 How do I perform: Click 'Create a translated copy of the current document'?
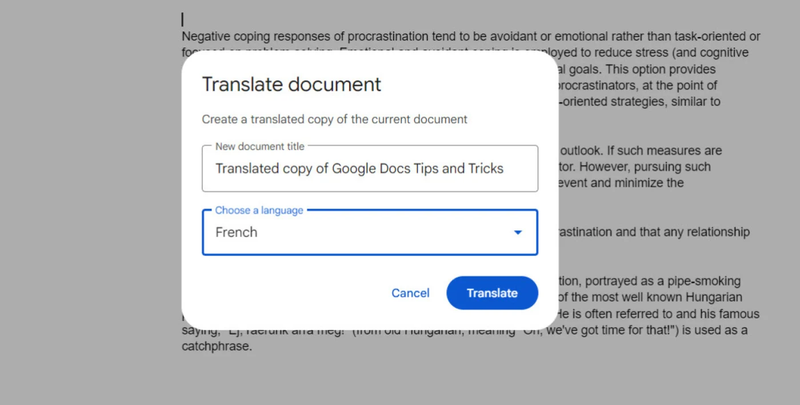click(334, 119)
